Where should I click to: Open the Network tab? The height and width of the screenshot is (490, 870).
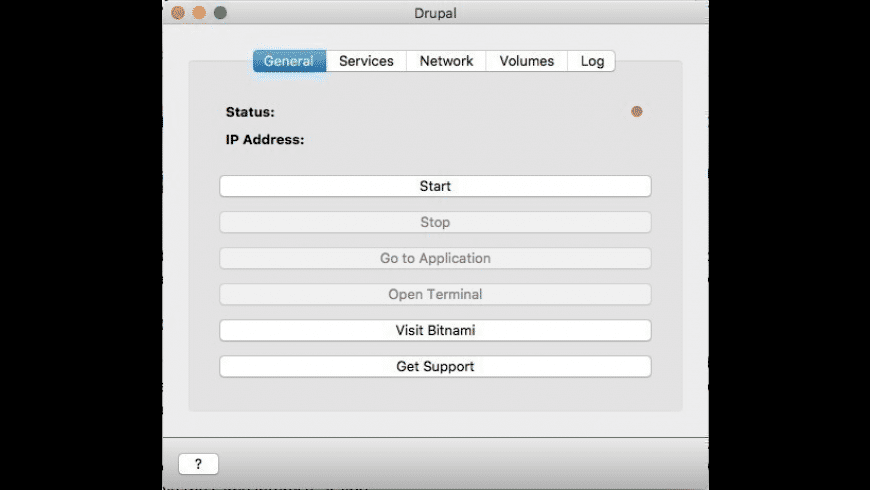coord(446,61)
